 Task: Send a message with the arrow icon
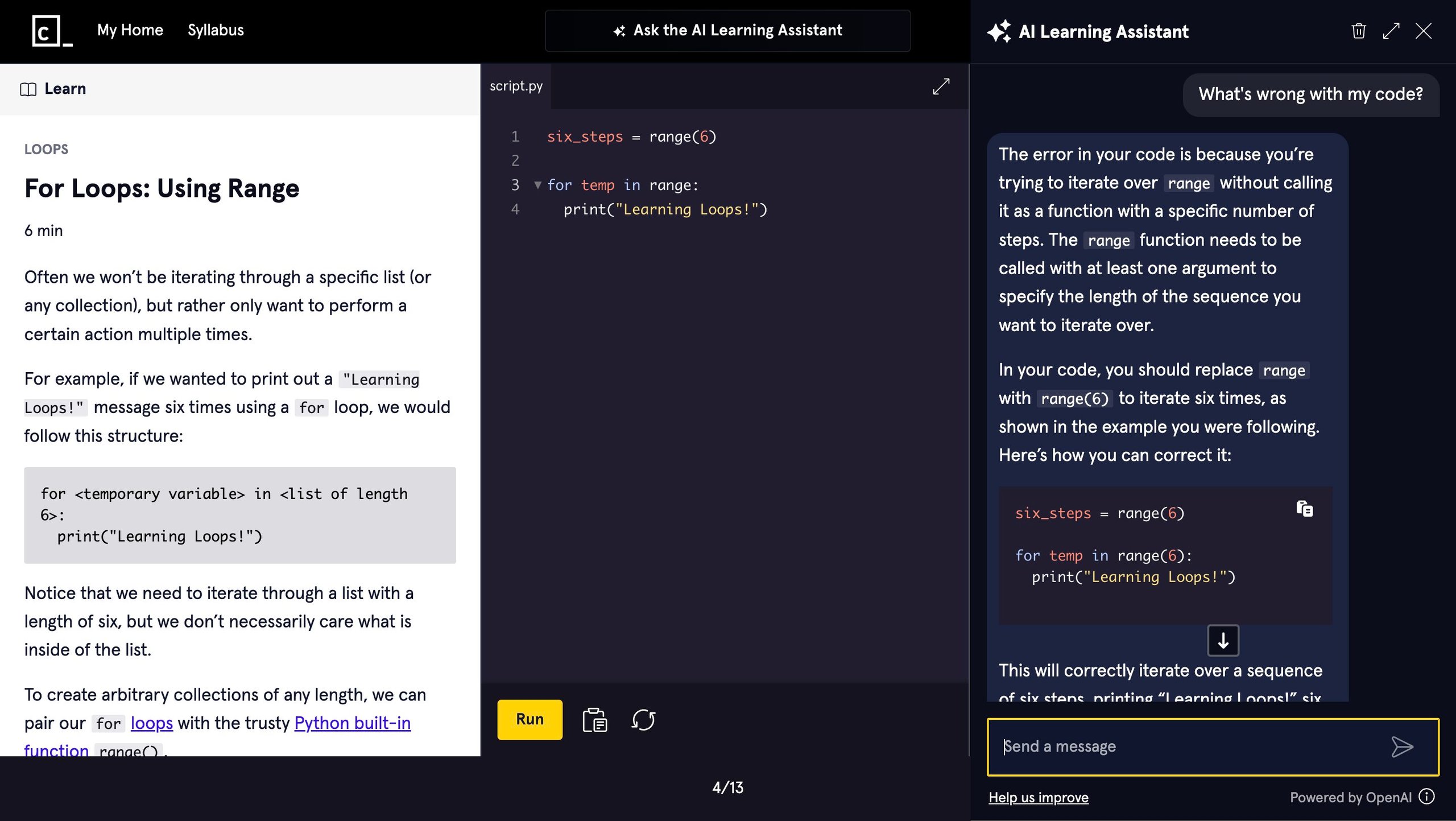pos(1403,746)
